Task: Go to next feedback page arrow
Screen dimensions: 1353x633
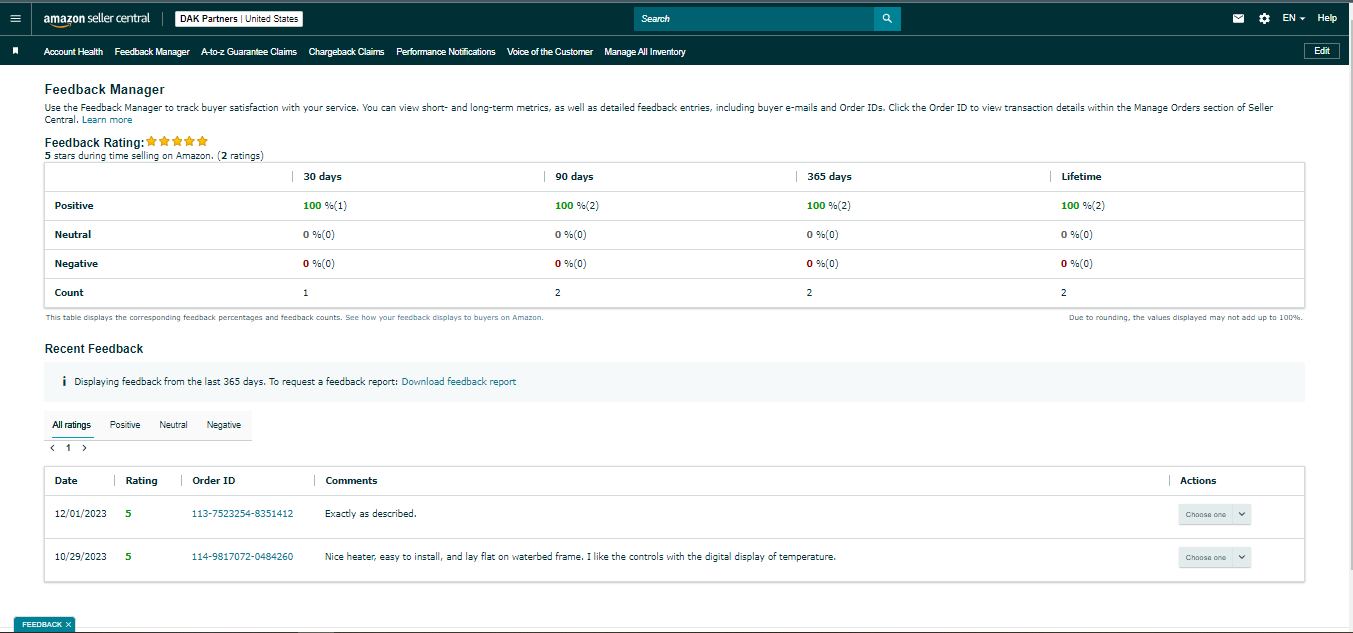Action: pos(84,448)
